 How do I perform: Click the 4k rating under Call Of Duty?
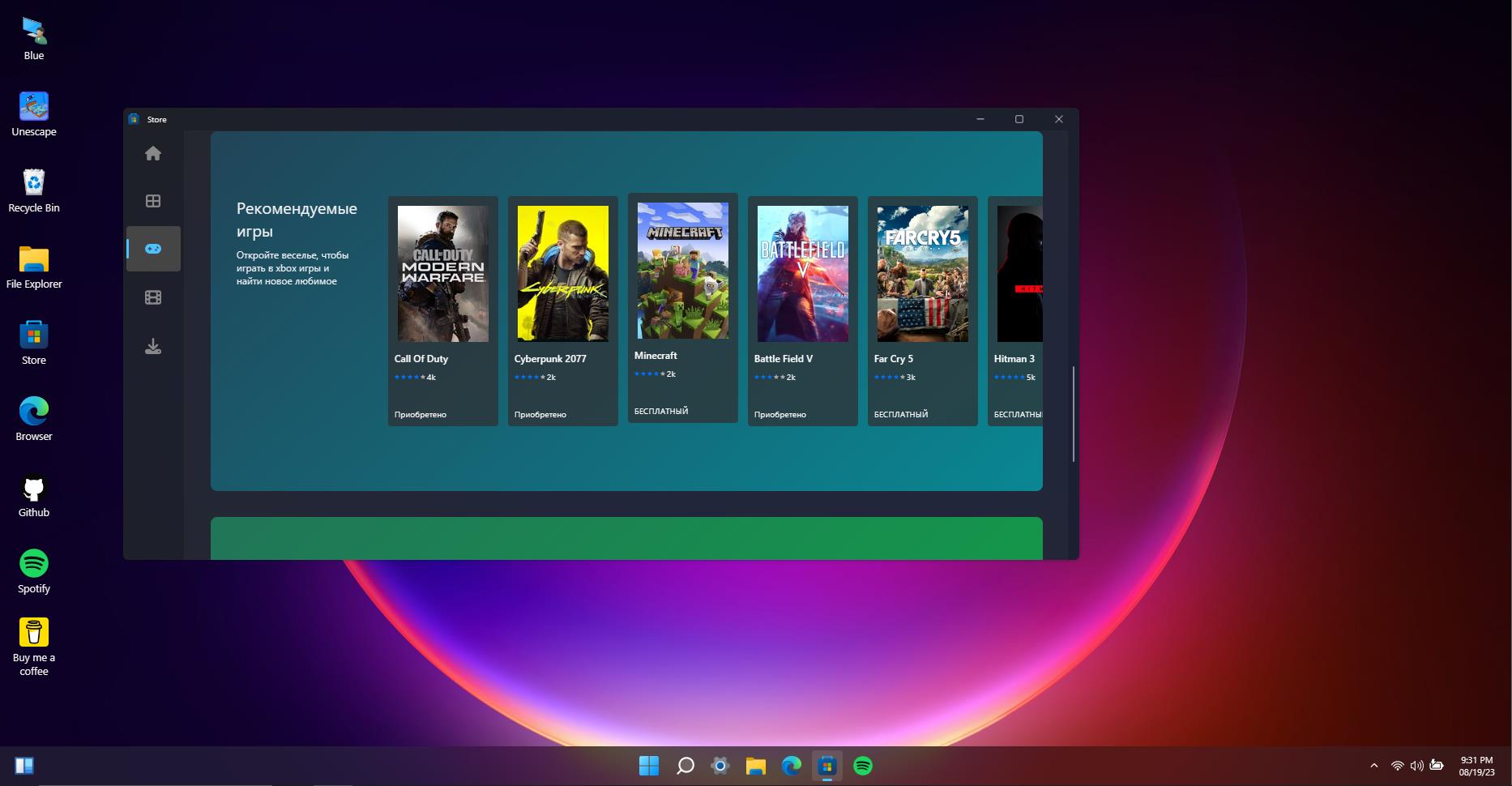point(431,378)
